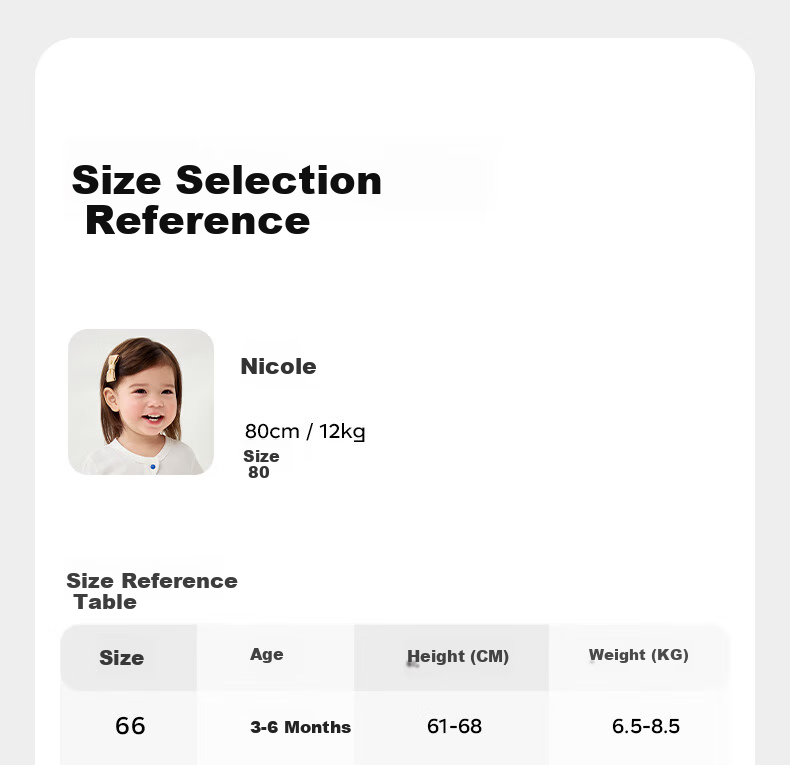Select the Nicole model name
Image resolution: width=790 pixels, height=765 pixels.
click(x=278, y=366)
